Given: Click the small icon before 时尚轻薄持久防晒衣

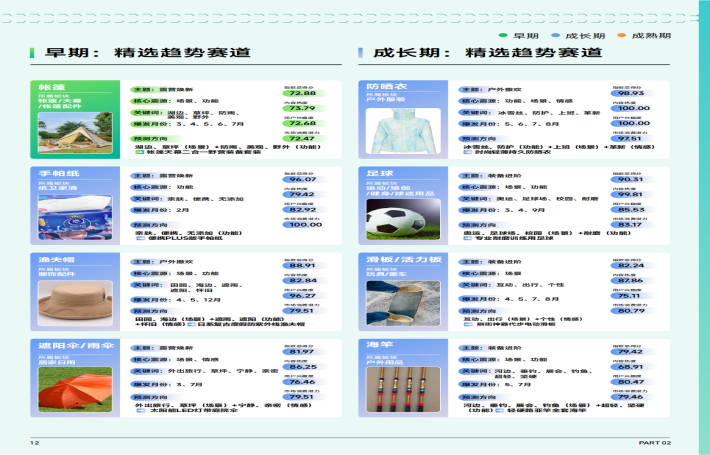Looking at the screenshot, I should 466,151.
